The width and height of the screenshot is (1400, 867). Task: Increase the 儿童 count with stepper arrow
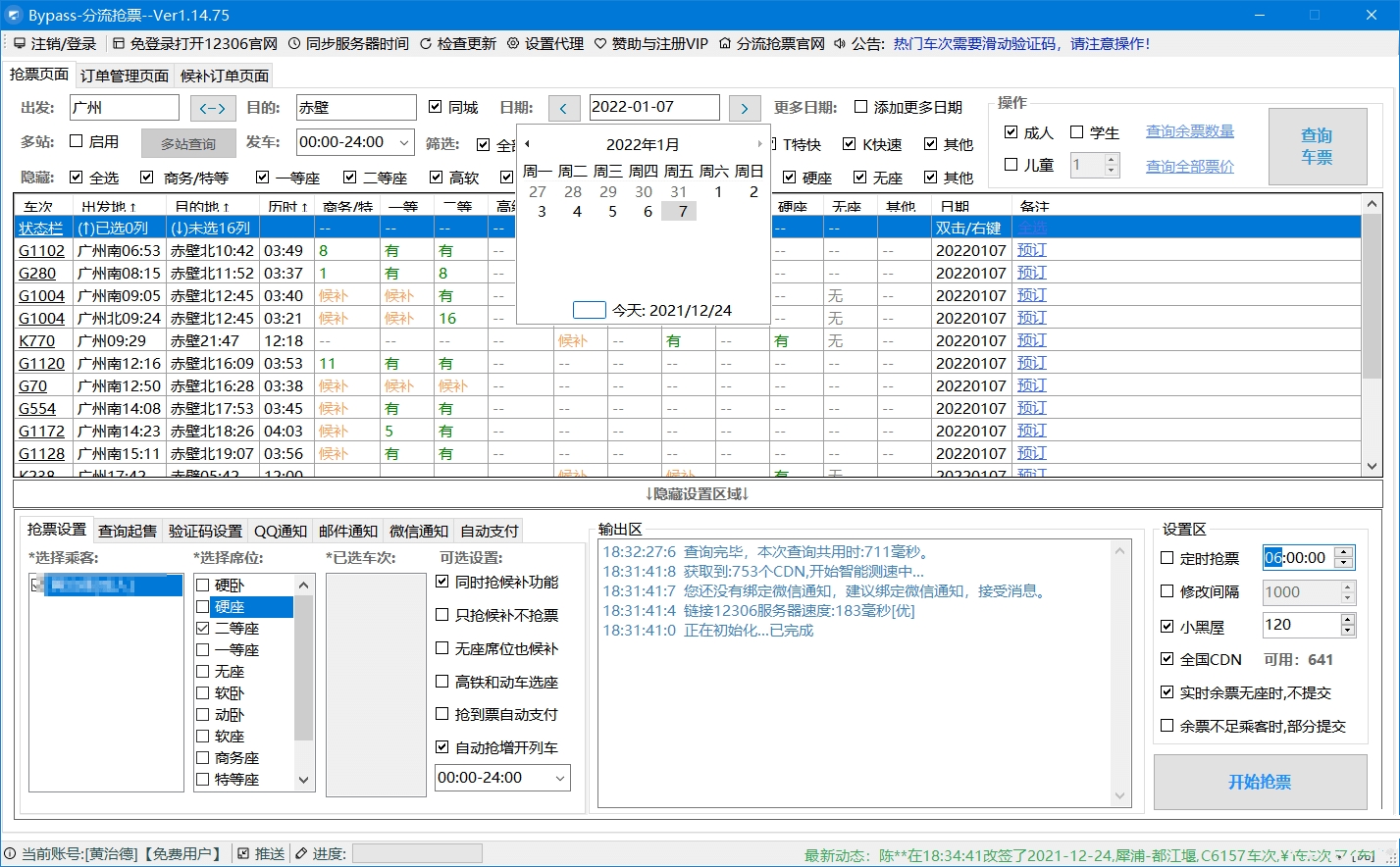(x=1110, y=159)
